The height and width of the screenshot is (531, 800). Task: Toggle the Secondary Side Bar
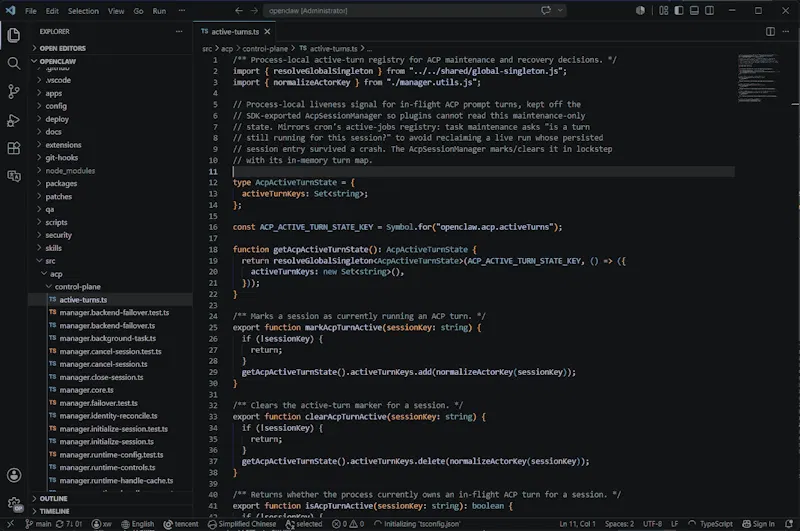pos(709,10)
